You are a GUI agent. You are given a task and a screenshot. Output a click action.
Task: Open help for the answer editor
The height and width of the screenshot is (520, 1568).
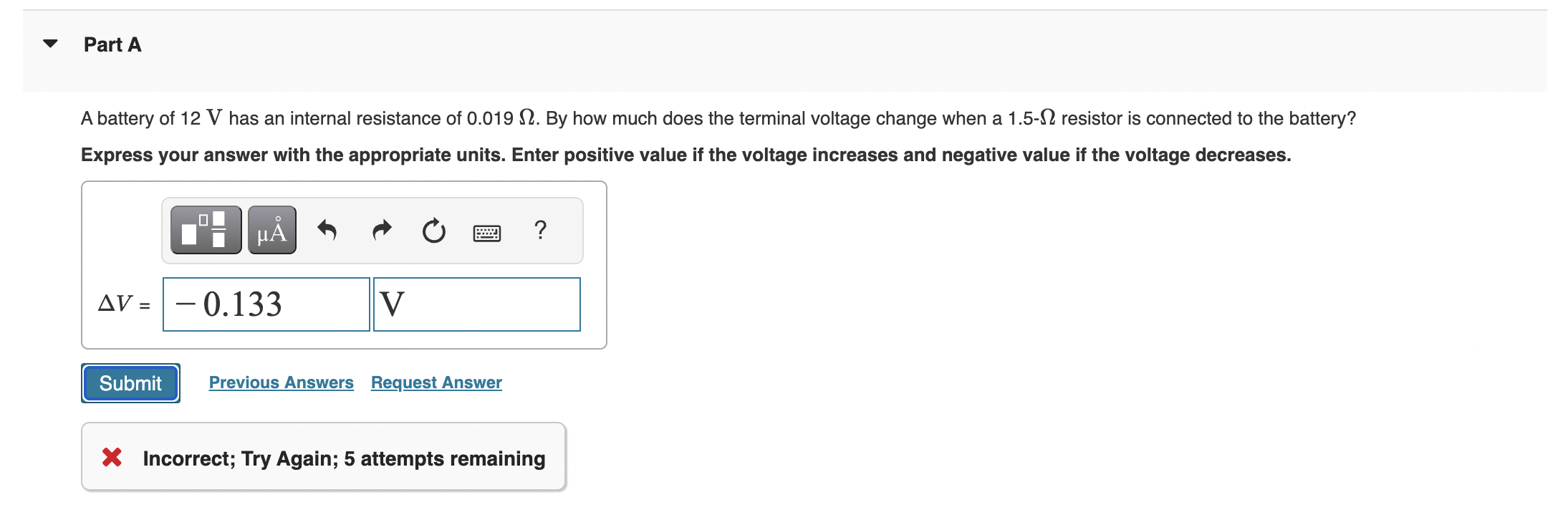pyautogui.click(x=540, y=230)
